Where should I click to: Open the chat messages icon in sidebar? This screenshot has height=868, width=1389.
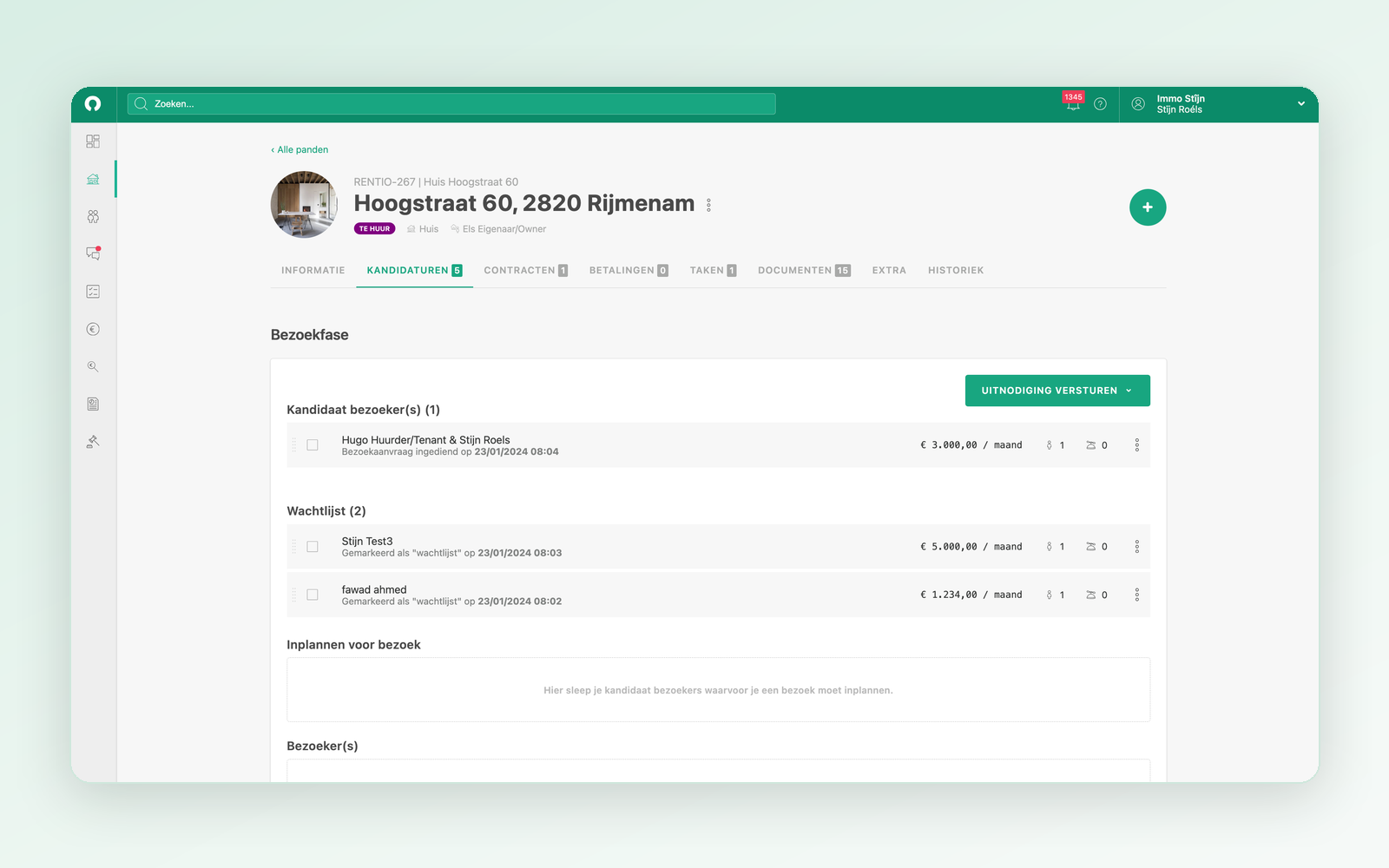(93, 253)
